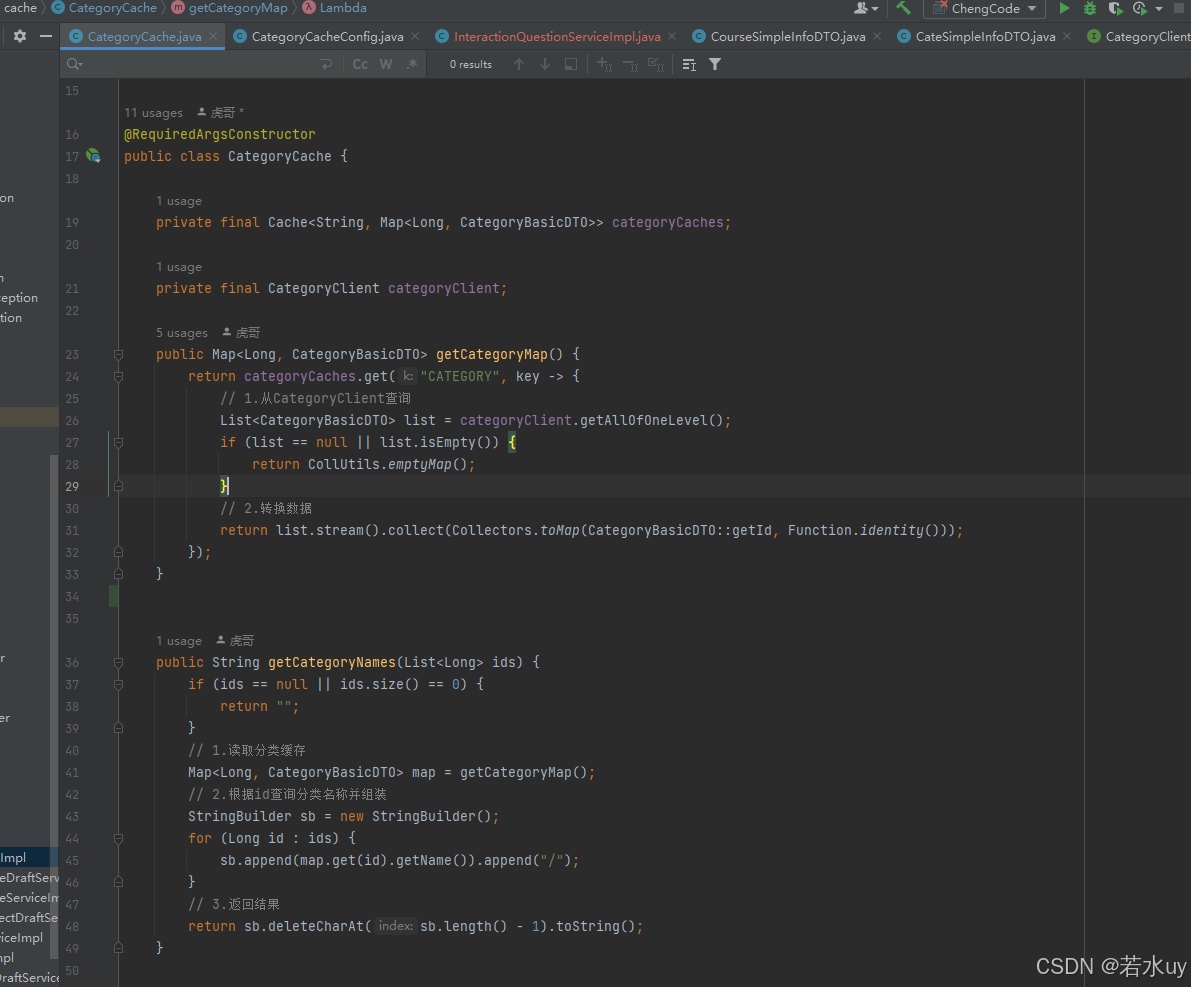
Task: Open find in multiple lines options icon
Action: tap(689, 65)
